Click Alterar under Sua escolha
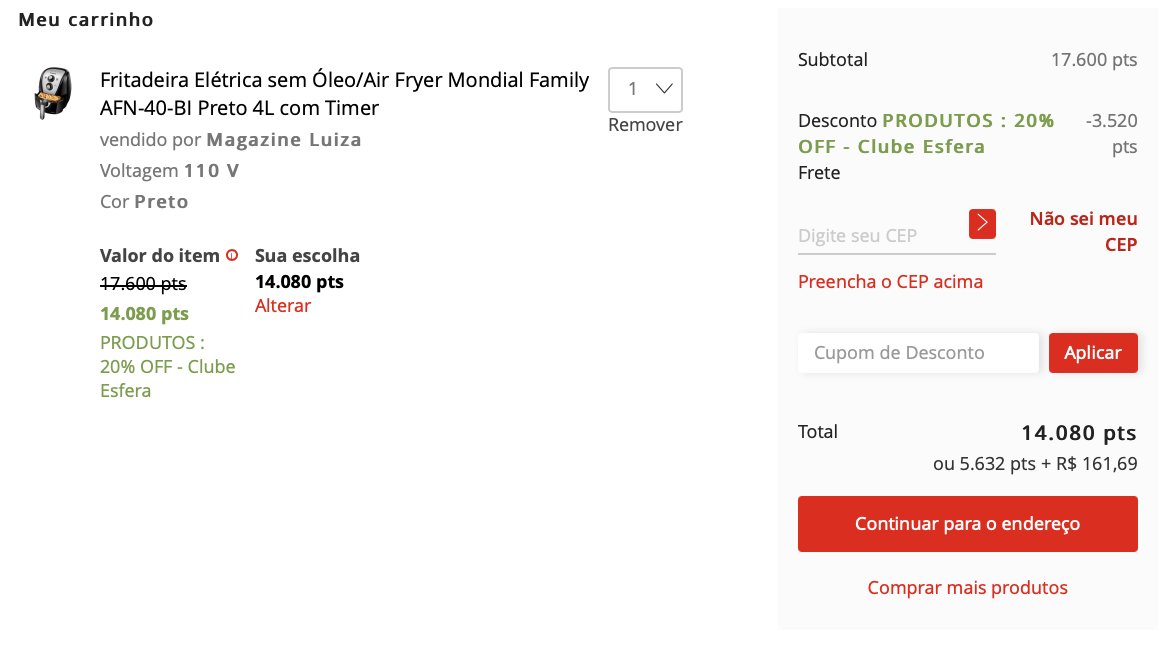Viewport: 1176px width, 646px height. click(x=283, y=305)
